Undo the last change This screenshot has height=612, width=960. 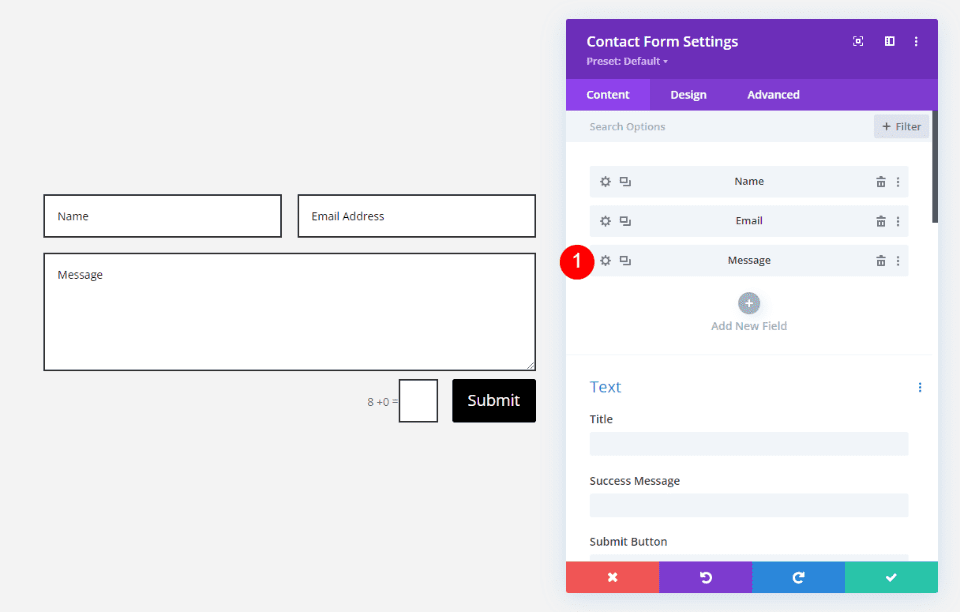(705, 577)
